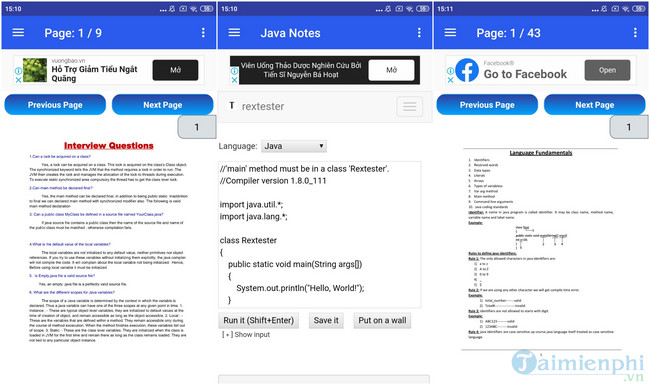
Task: Open hamburger menu on Page 1 / 9 screen
Action: (18, 33)
